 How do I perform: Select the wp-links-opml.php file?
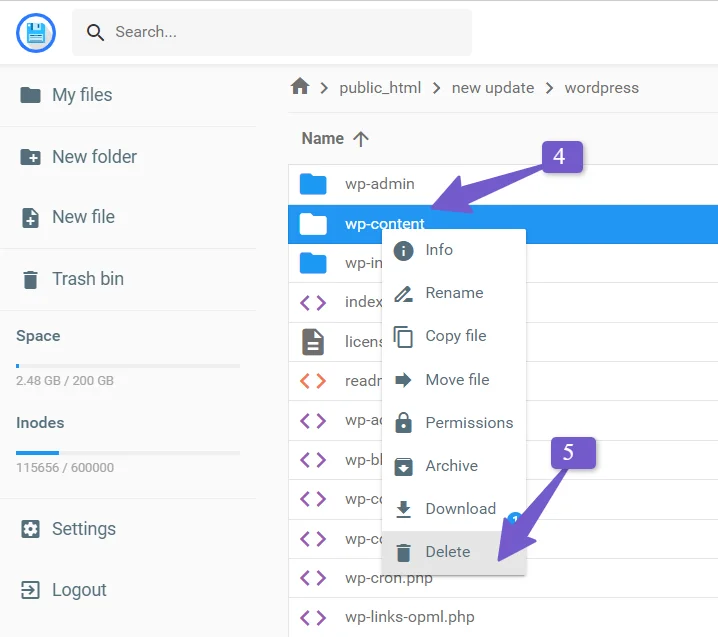(x=503, y=617)
